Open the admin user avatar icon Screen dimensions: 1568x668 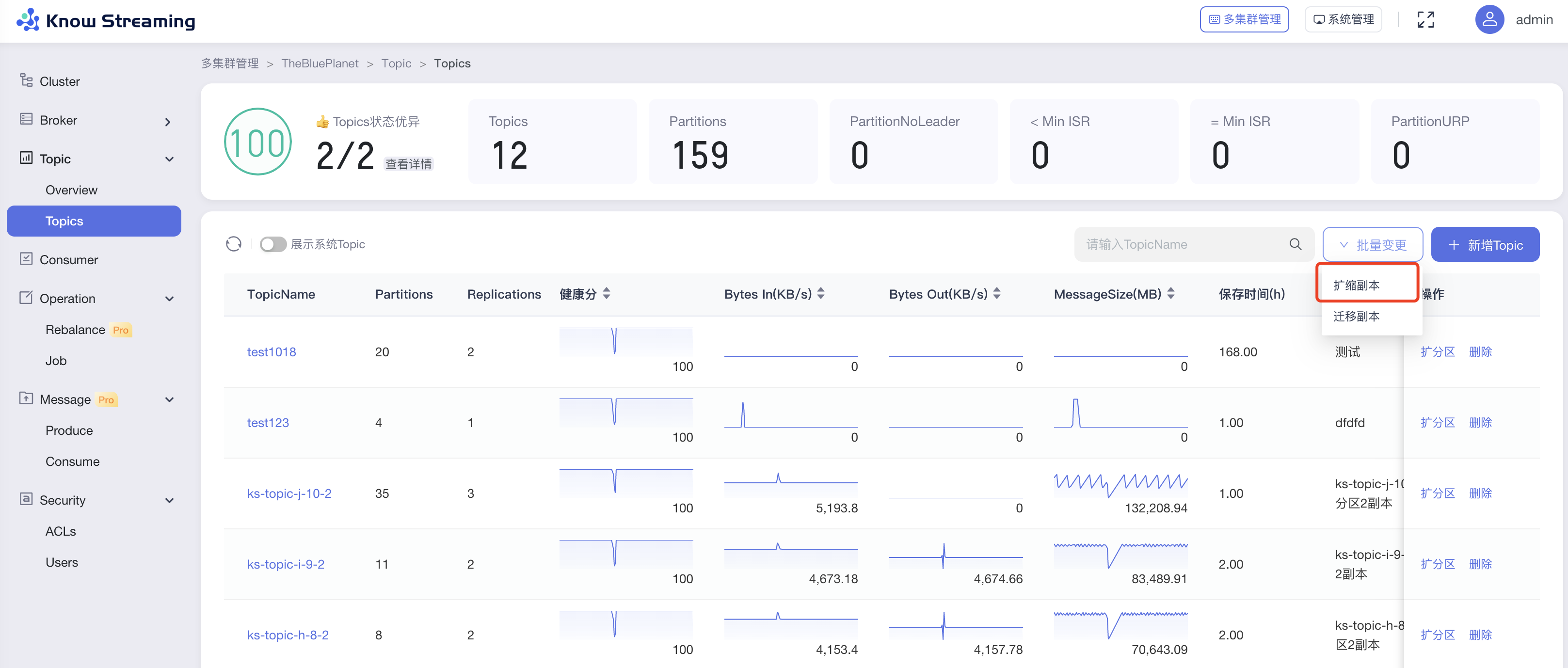[1488, 19]
